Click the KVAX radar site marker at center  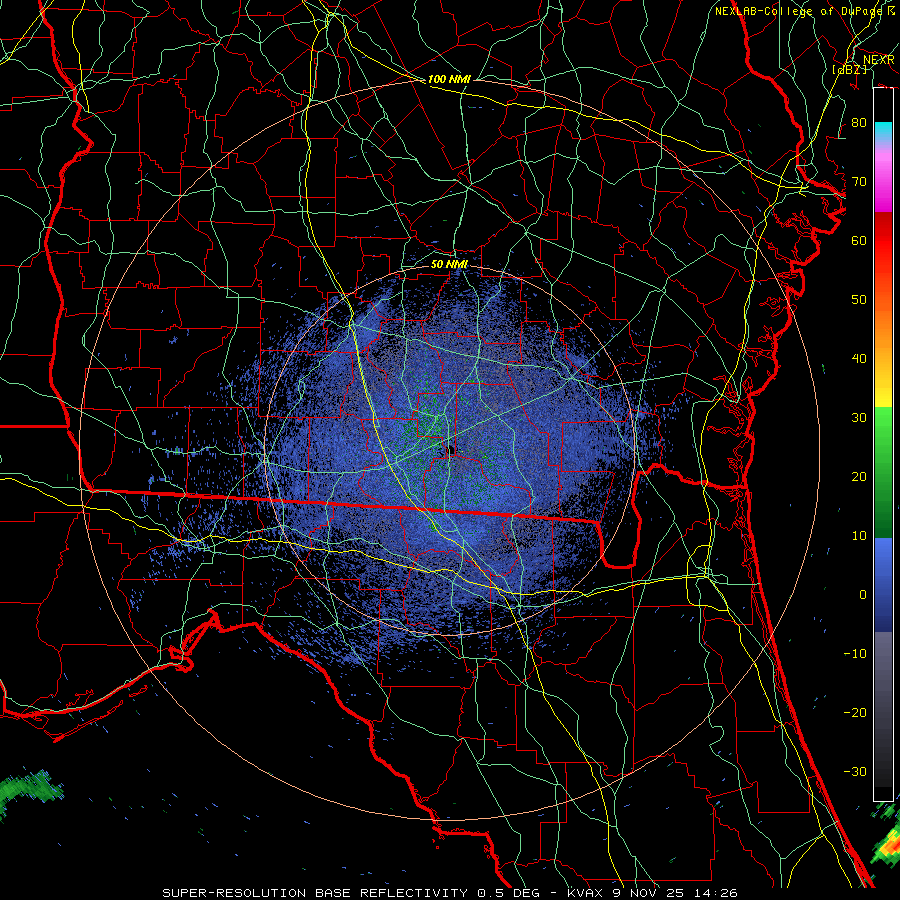click(451, 449)
